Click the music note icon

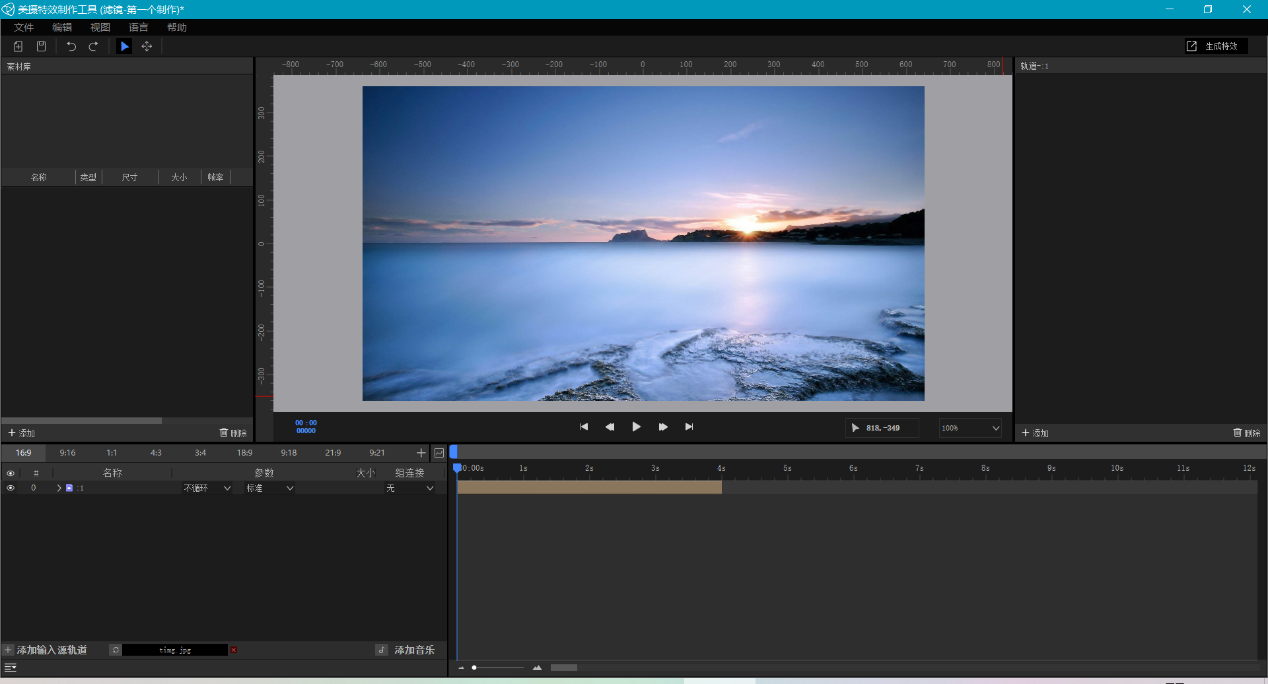[x=382, y=650]
